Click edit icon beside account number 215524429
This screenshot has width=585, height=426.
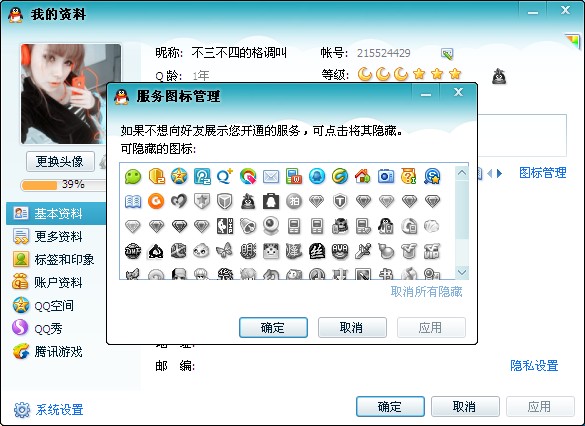coord(447,53)
